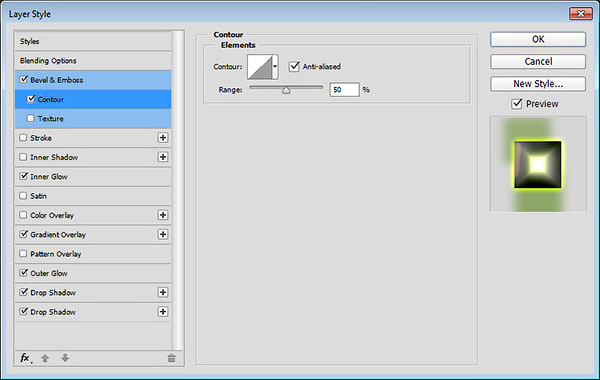Viewport: 600px width, 380px height.
Task: Enable the Inner Shadow checkbox
Action: pos(23,157)
